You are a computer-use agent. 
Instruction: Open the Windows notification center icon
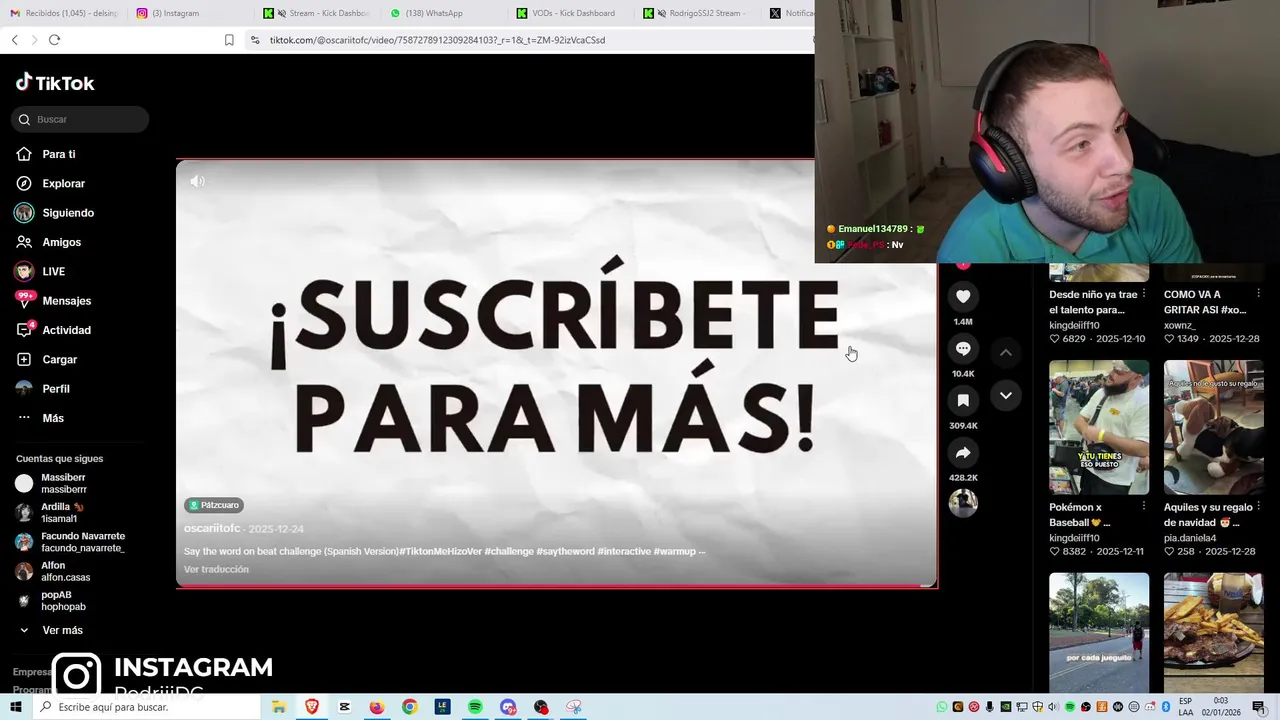[1259, 707]
